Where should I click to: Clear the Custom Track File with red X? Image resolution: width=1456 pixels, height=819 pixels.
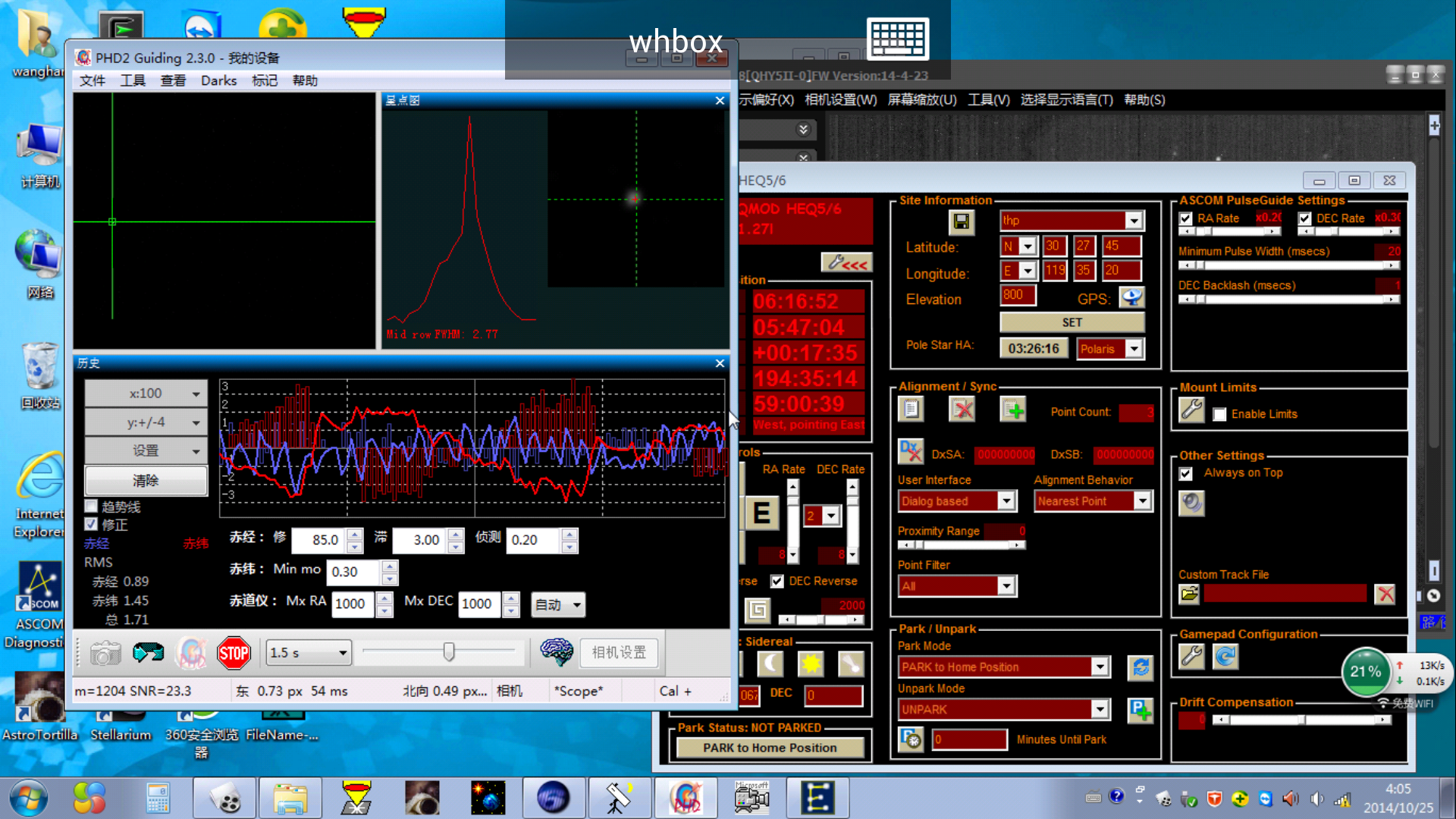point(1385,594)
